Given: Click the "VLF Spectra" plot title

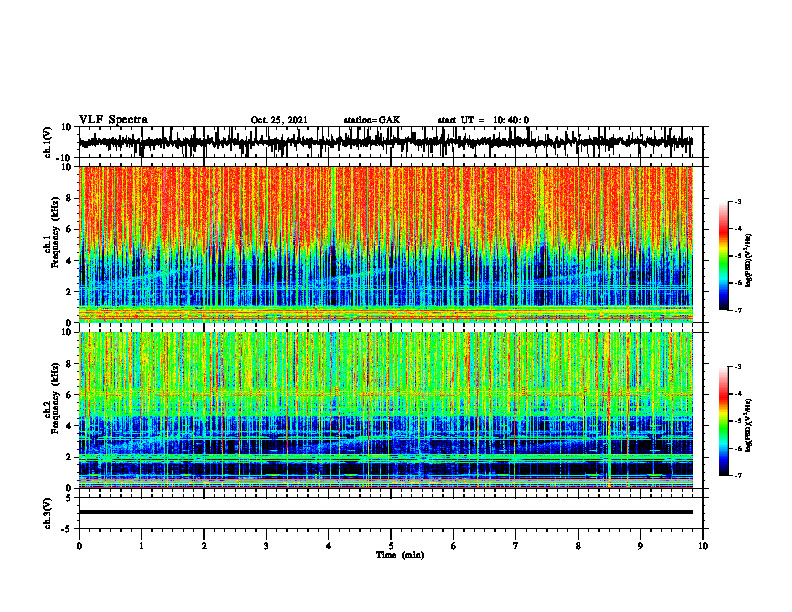Looking at the screenshot, I should 113,120.
